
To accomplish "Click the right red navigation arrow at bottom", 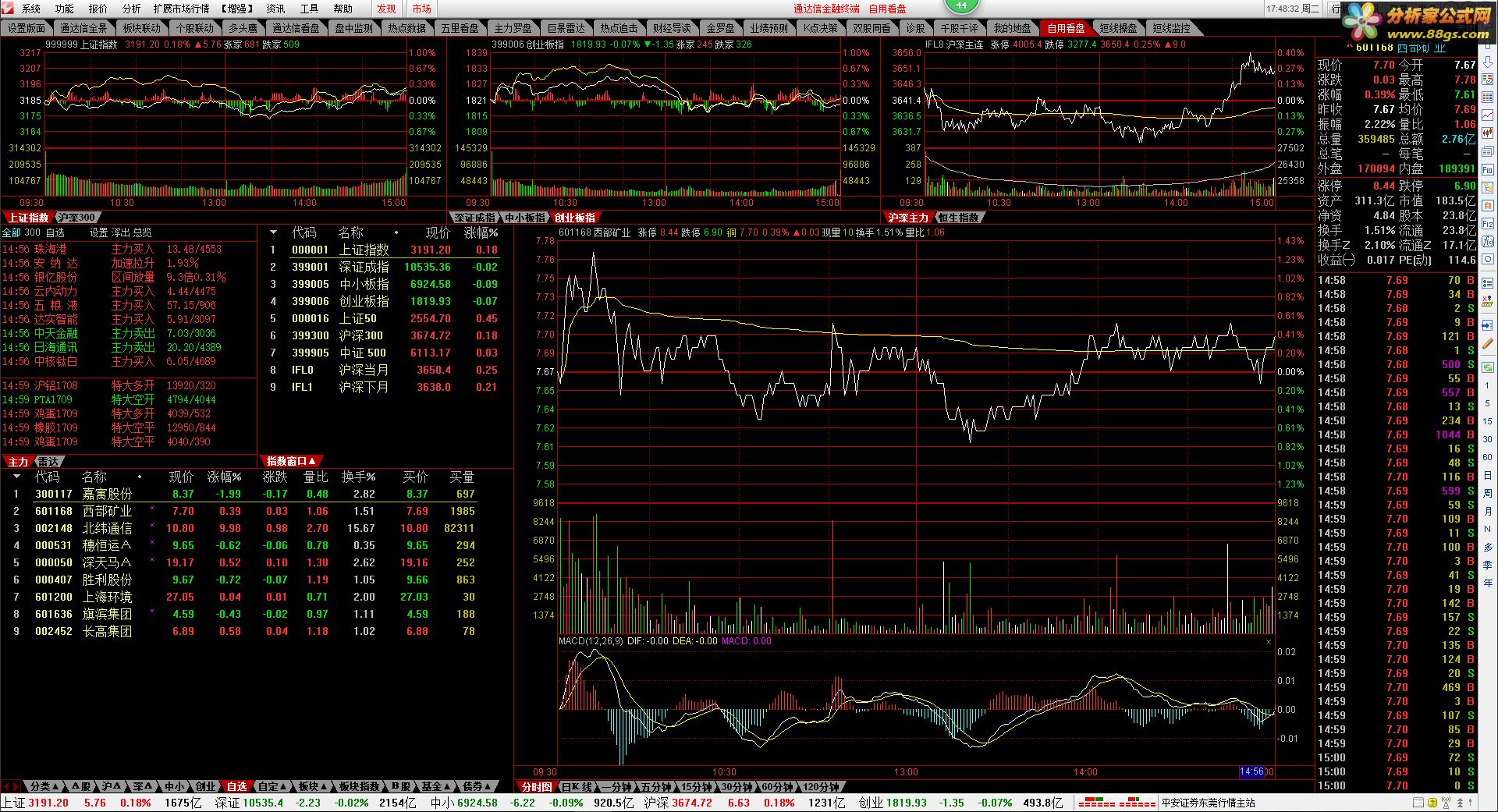I will pos(15,786).
